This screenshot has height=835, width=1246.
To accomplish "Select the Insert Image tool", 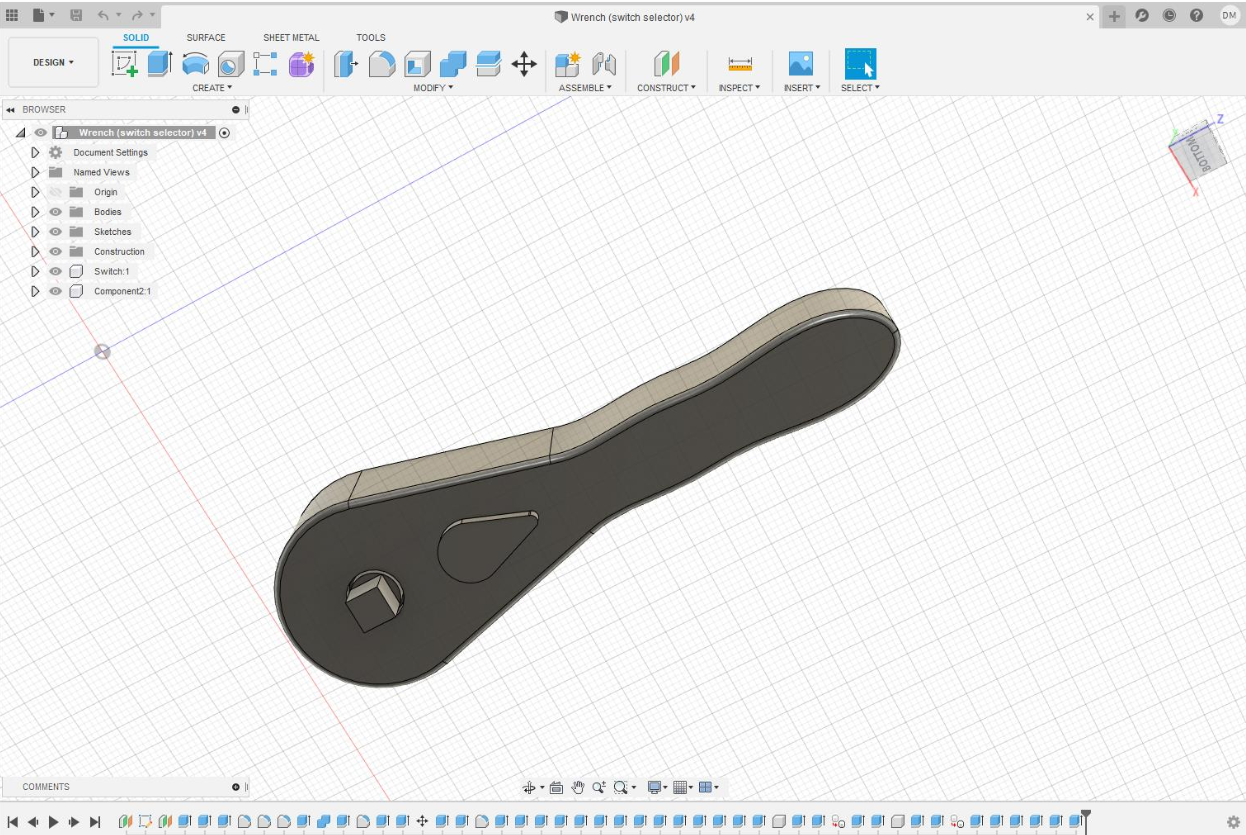I will (x=800, y=65).
